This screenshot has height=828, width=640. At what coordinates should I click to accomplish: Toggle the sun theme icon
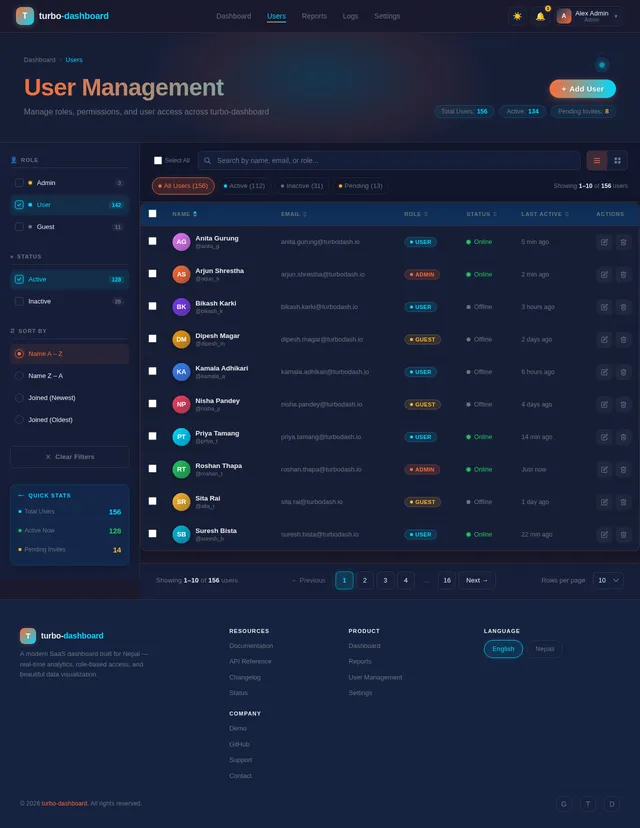point(517,16)
